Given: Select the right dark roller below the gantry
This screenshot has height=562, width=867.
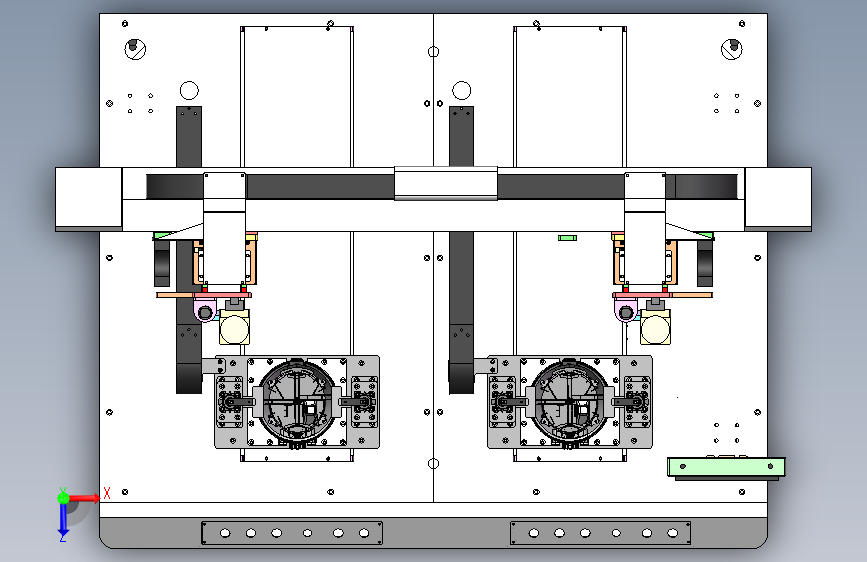Looking at the screenshot, I should click(705, 263).
